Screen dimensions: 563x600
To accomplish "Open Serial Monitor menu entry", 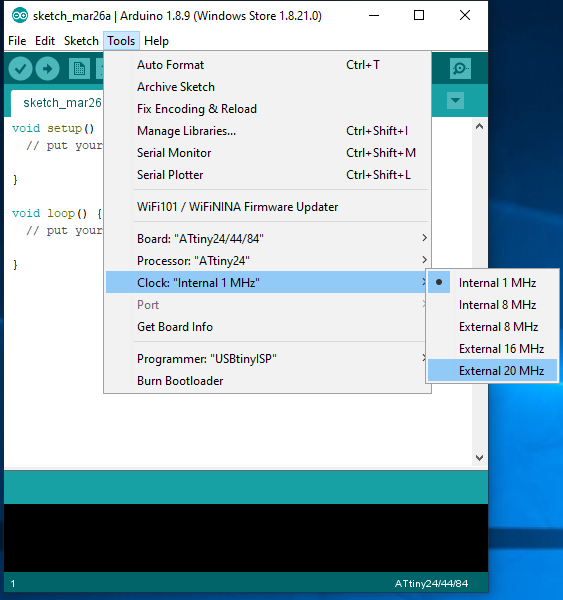I will point(267,153).
